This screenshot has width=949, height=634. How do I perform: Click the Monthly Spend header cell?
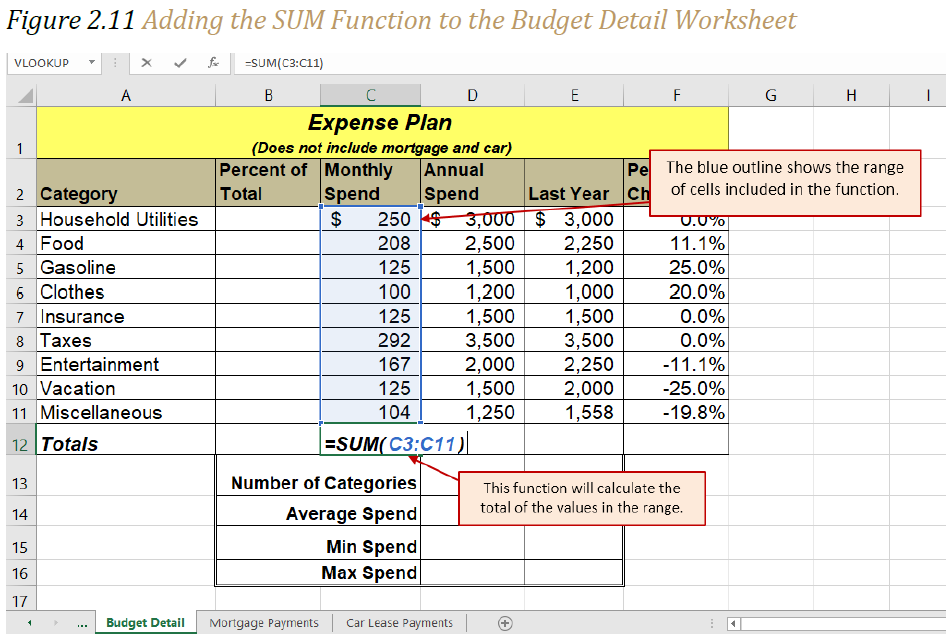[370, 182]
